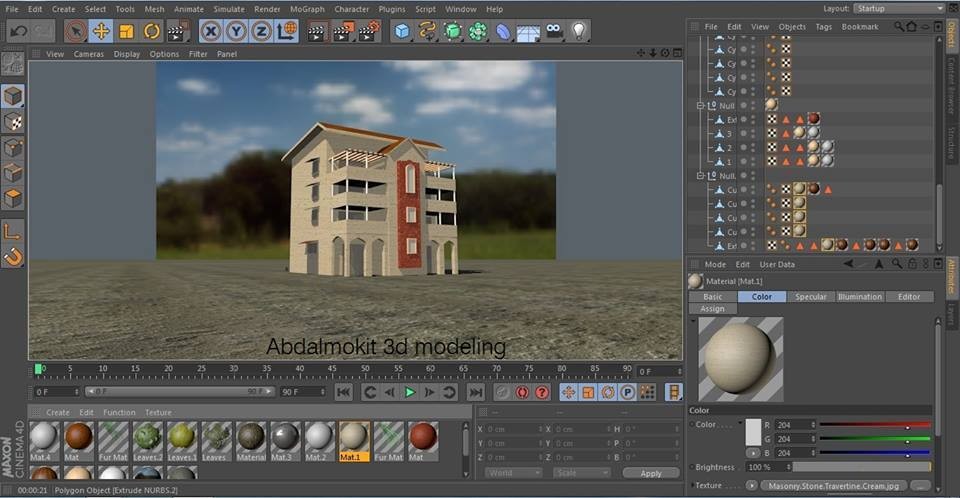Toggle the X-axis lock button
The width and height of the screenshot is (960, 498).
(211, 31)
